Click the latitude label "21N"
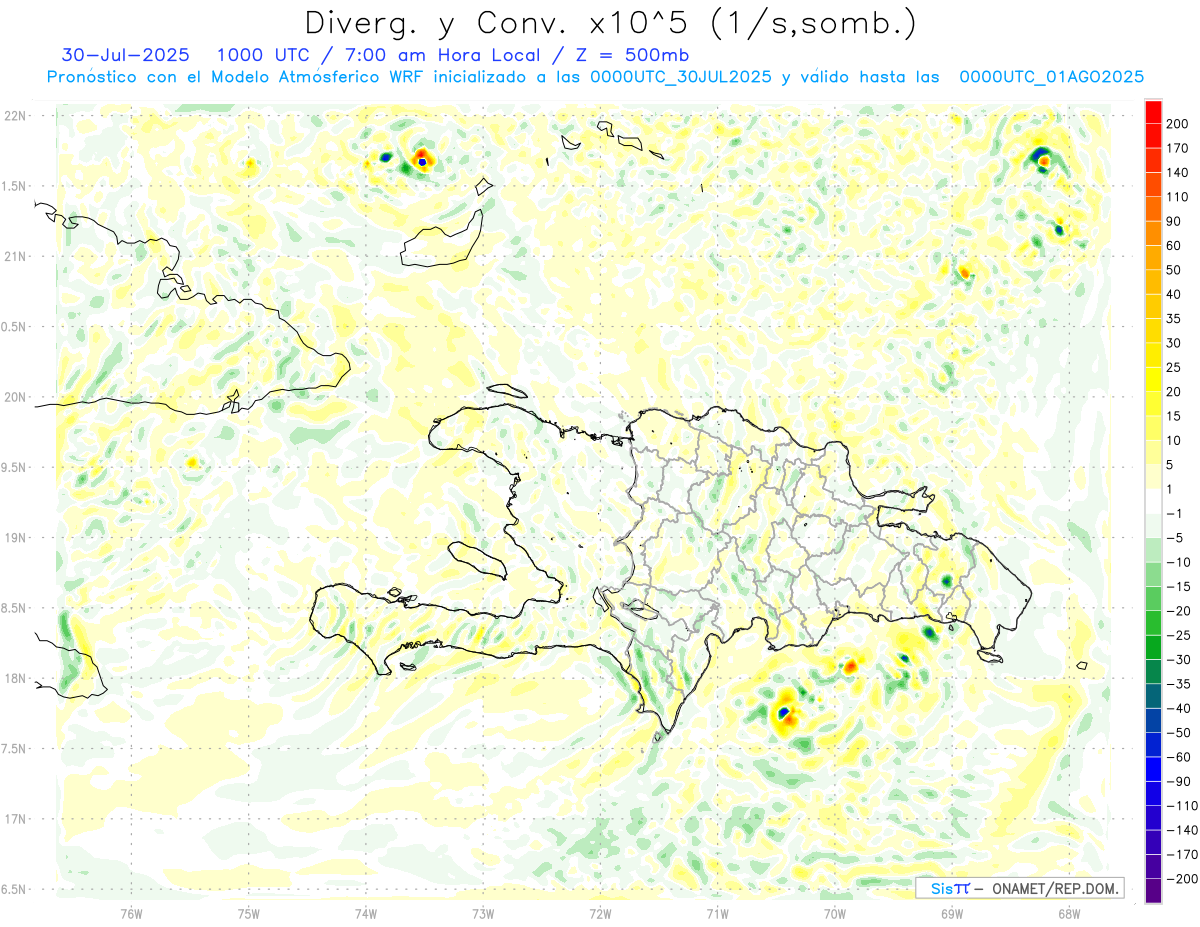This screenshot has height=927, width=1200. [15, 257]
